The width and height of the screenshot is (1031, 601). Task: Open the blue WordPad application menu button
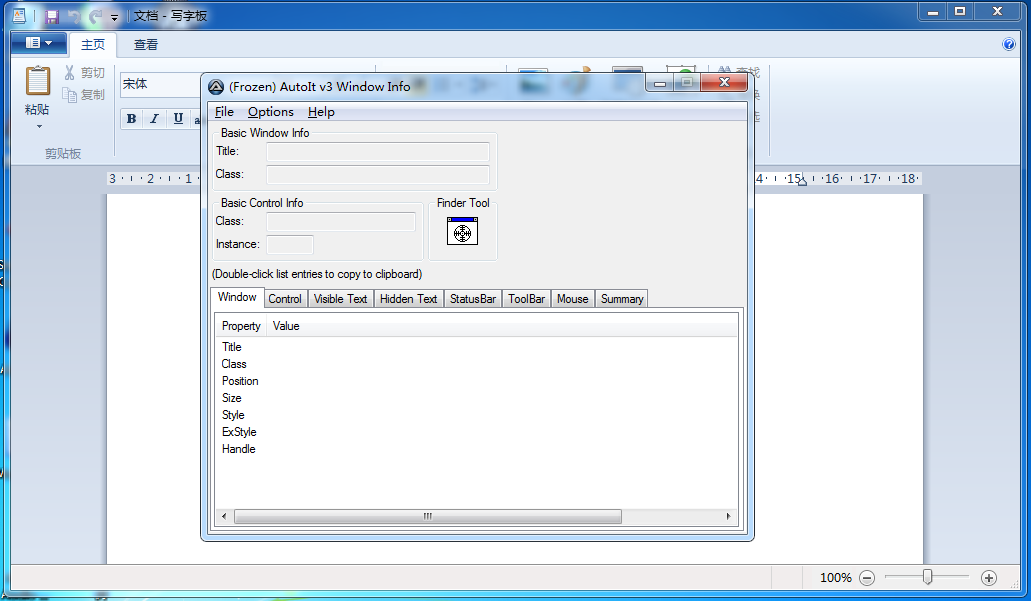tap(39, 43)
